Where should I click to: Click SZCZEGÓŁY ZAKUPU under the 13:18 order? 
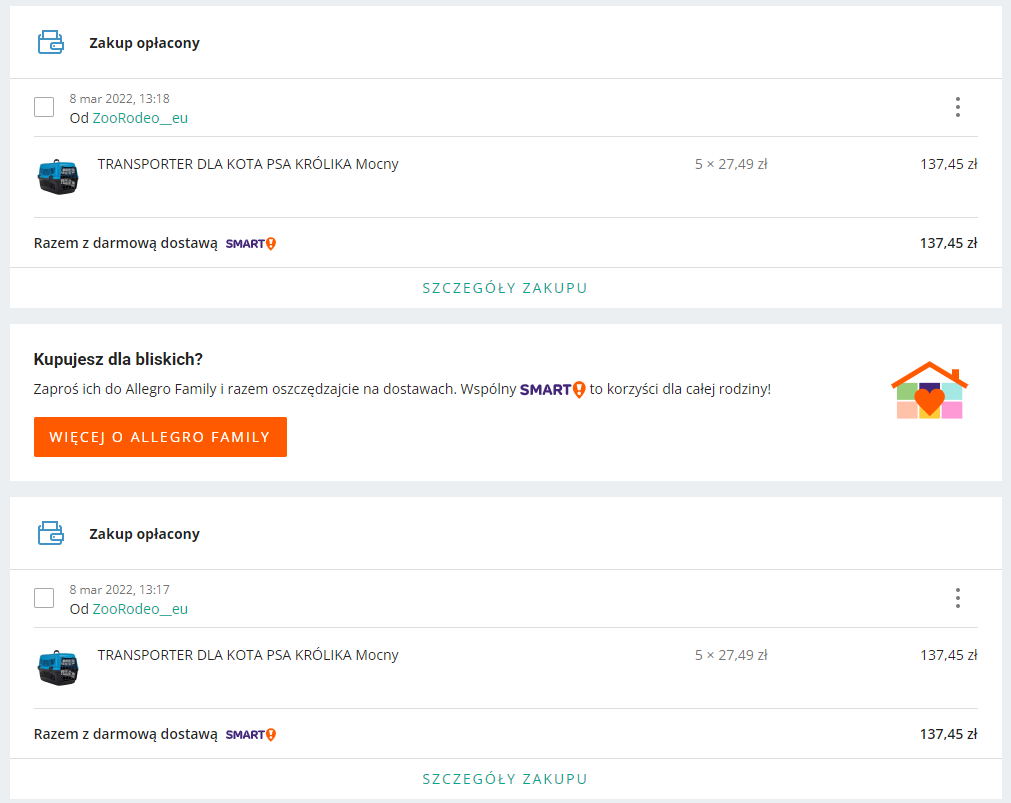[x=505, y=288]
